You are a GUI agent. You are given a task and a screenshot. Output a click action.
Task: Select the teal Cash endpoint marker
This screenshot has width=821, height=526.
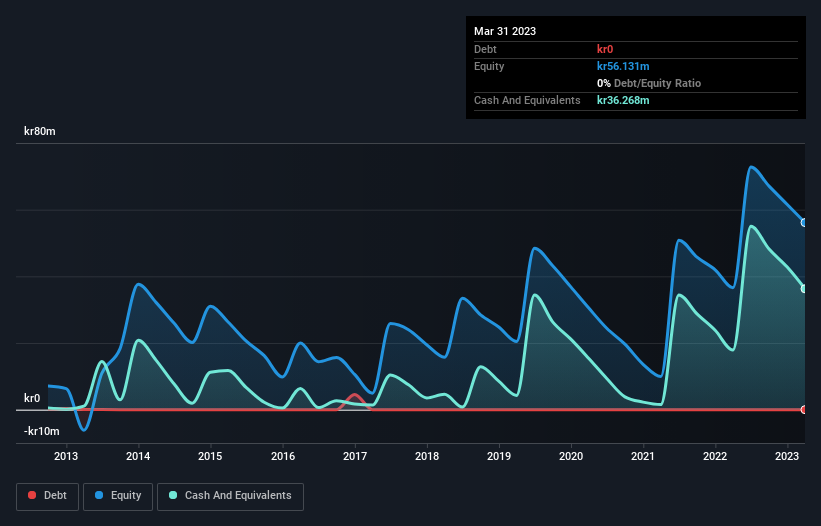tap(804, 288)
